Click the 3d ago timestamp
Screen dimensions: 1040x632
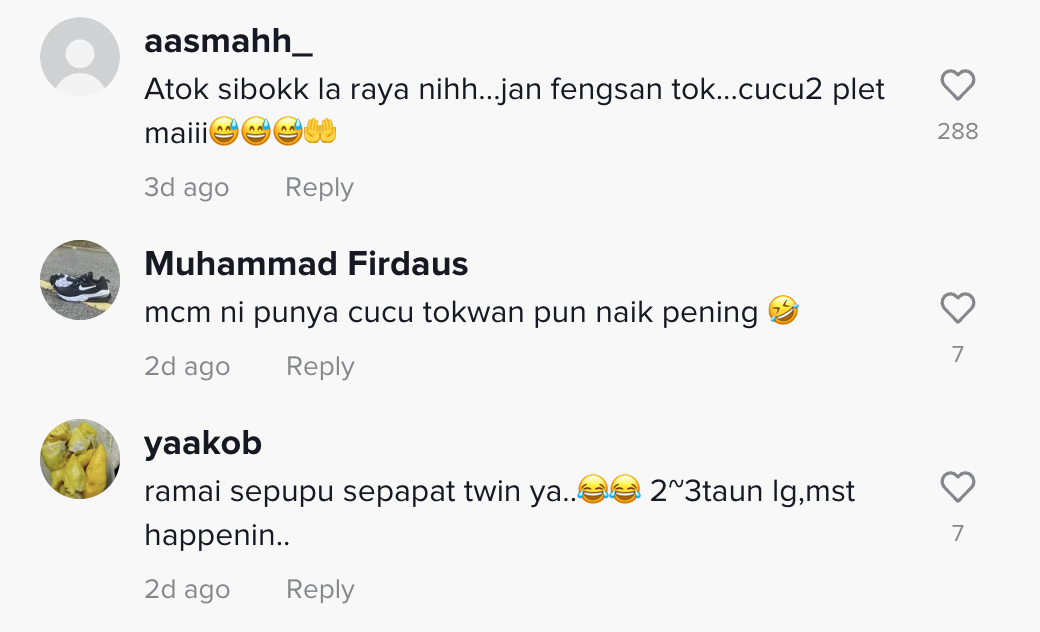click(x=186, y=188)
